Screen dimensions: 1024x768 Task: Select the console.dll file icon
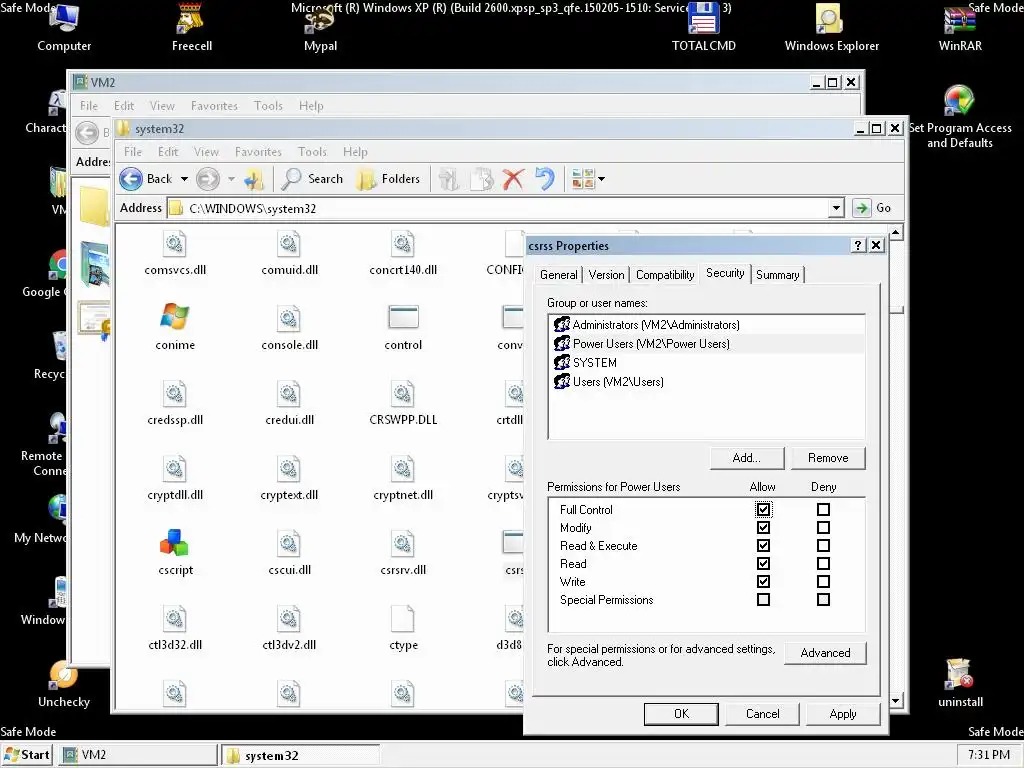coord(289,319)
